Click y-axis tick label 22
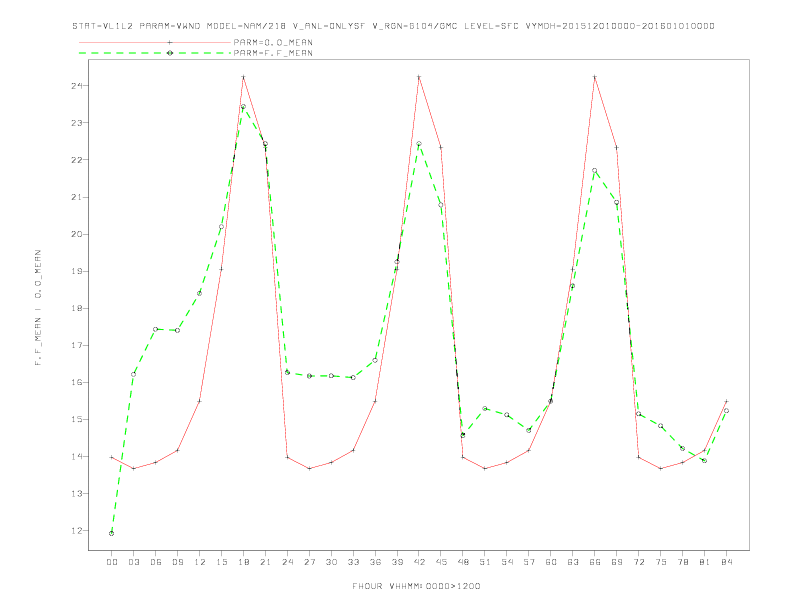This screenshot has height=612, width=792. (x=77, y=160)
